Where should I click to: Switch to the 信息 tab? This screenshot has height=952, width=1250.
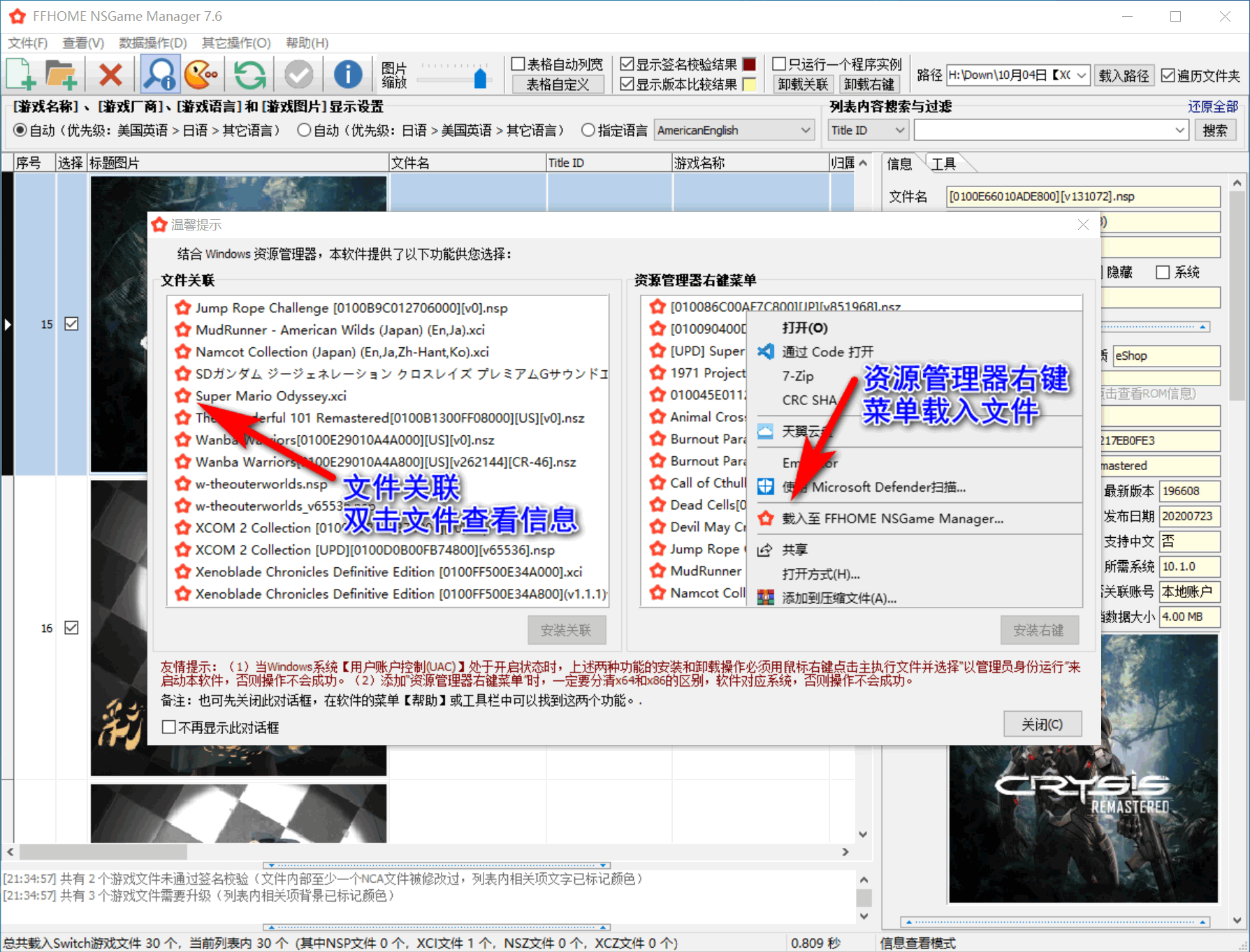pos(900,163)
